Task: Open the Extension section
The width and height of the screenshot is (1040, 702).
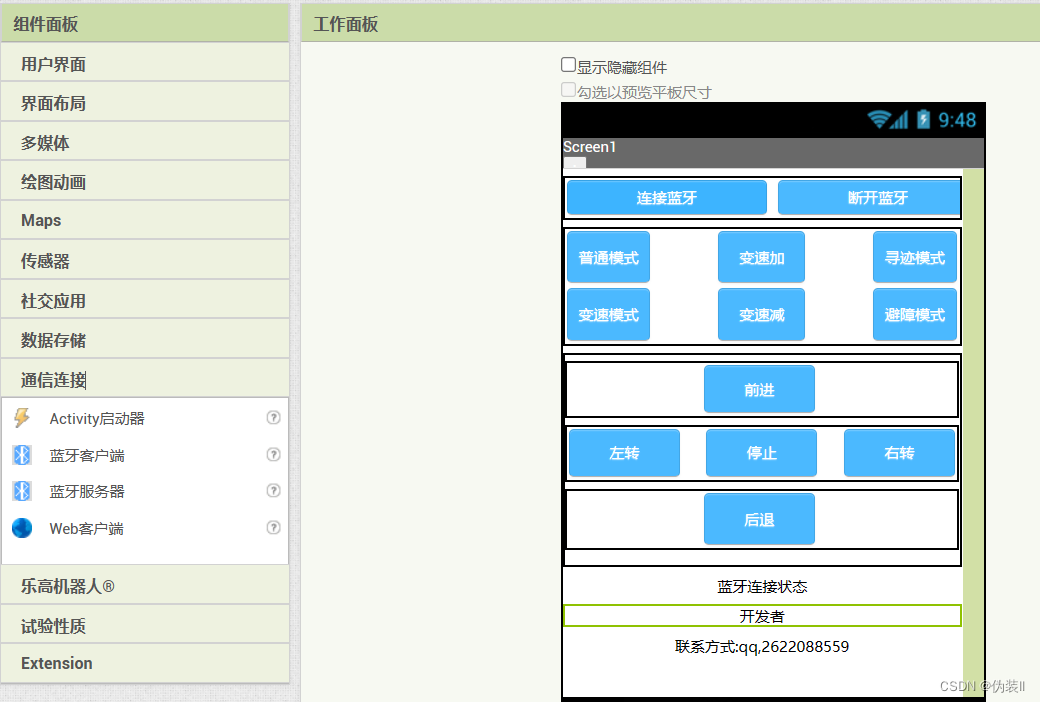Action: [x=57, y=663]
